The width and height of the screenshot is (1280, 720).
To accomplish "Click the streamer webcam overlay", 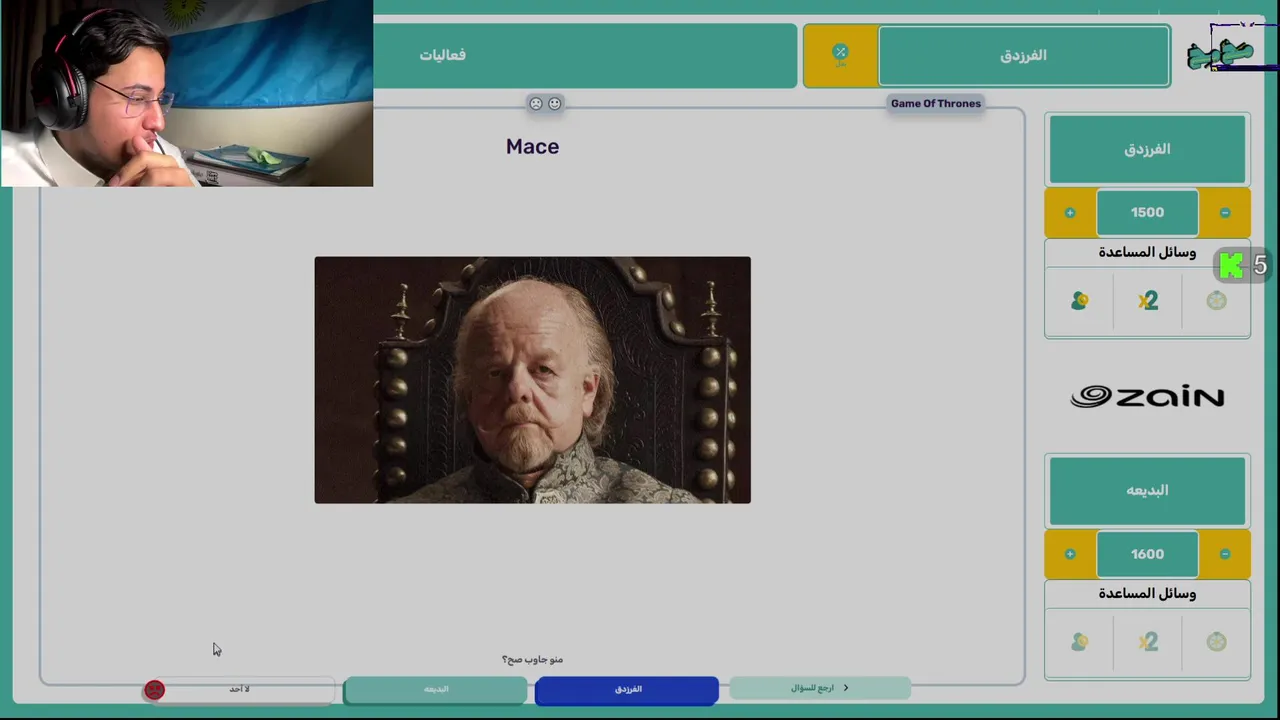I will (187, 93).
